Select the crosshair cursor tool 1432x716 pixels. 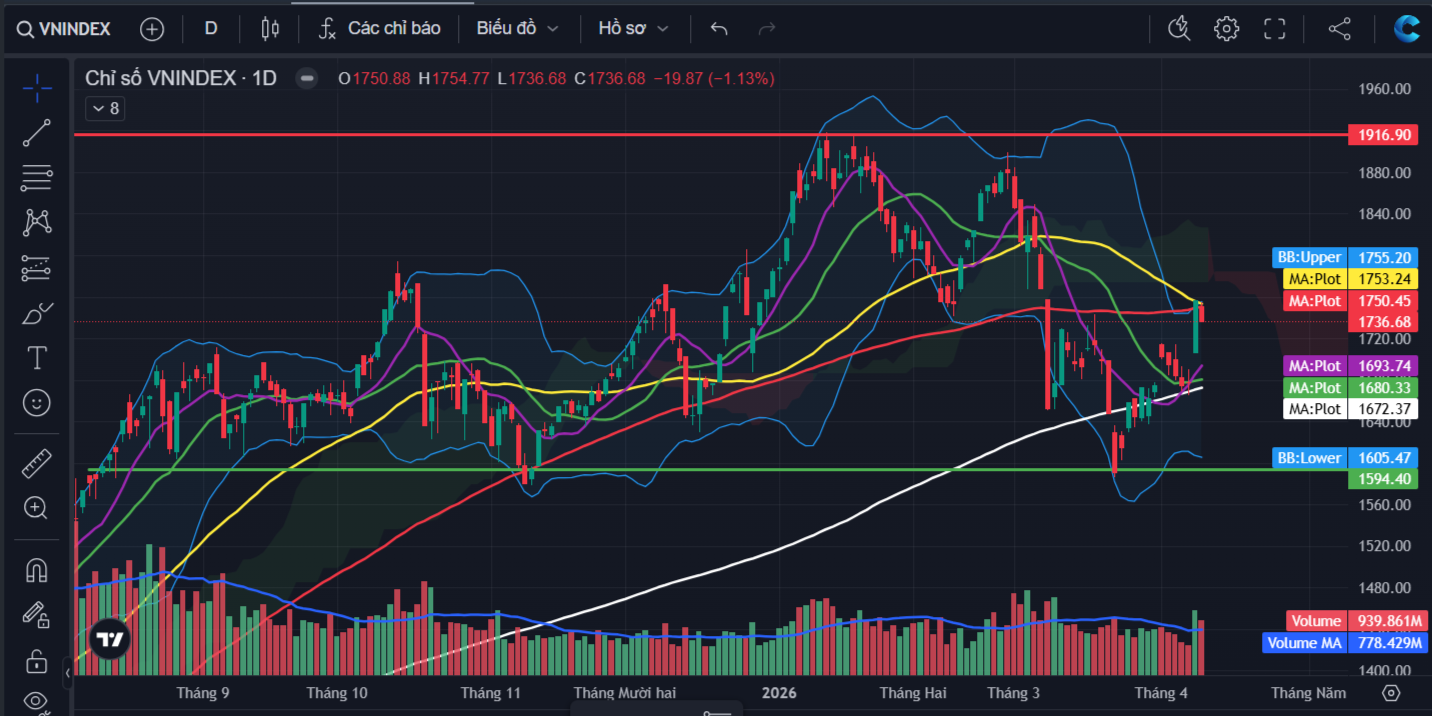[x=37, y=88]
